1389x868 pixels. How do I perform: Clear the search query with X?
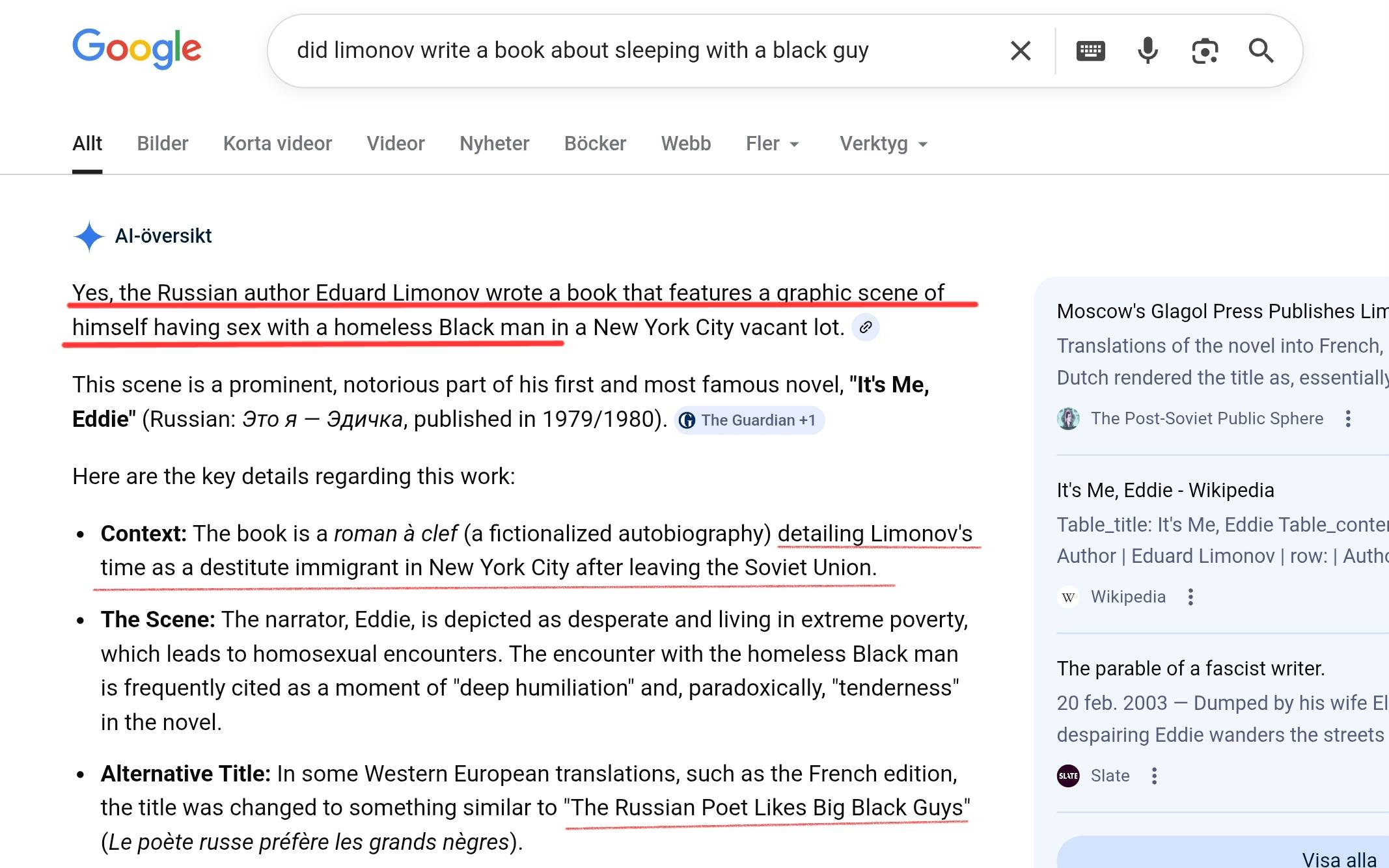click(x=1020, y=51)
